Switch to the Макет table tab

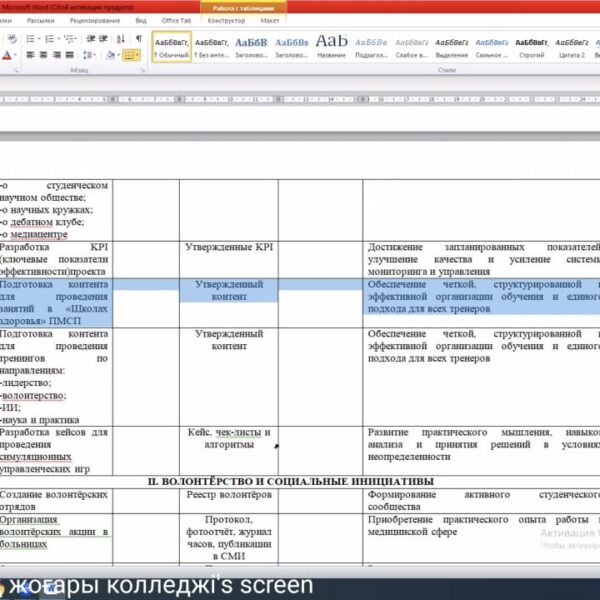tap(270, 21)
